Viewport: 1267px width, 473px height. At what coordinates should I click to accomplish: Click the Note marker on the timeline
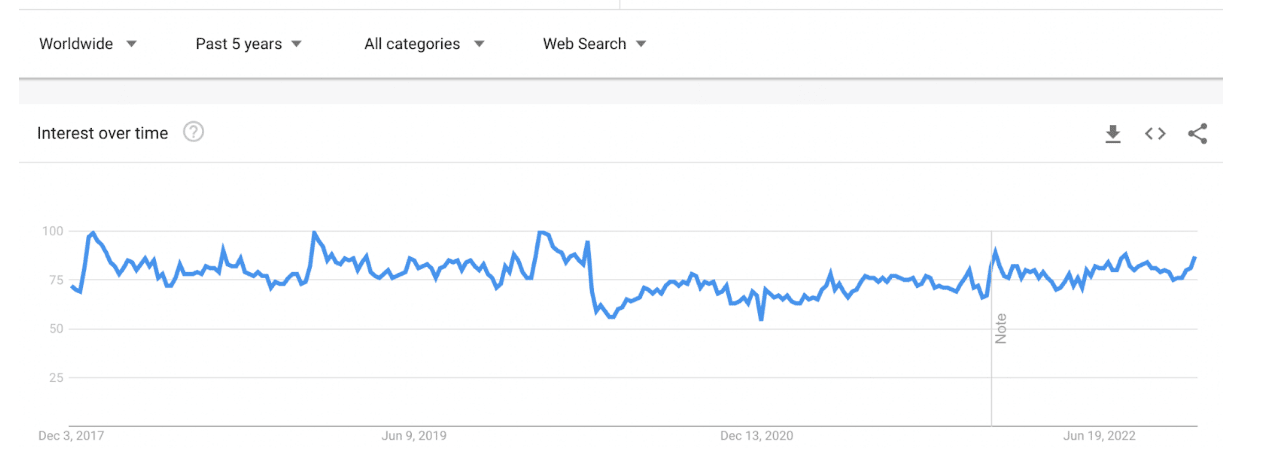[x=1001, y=328]
